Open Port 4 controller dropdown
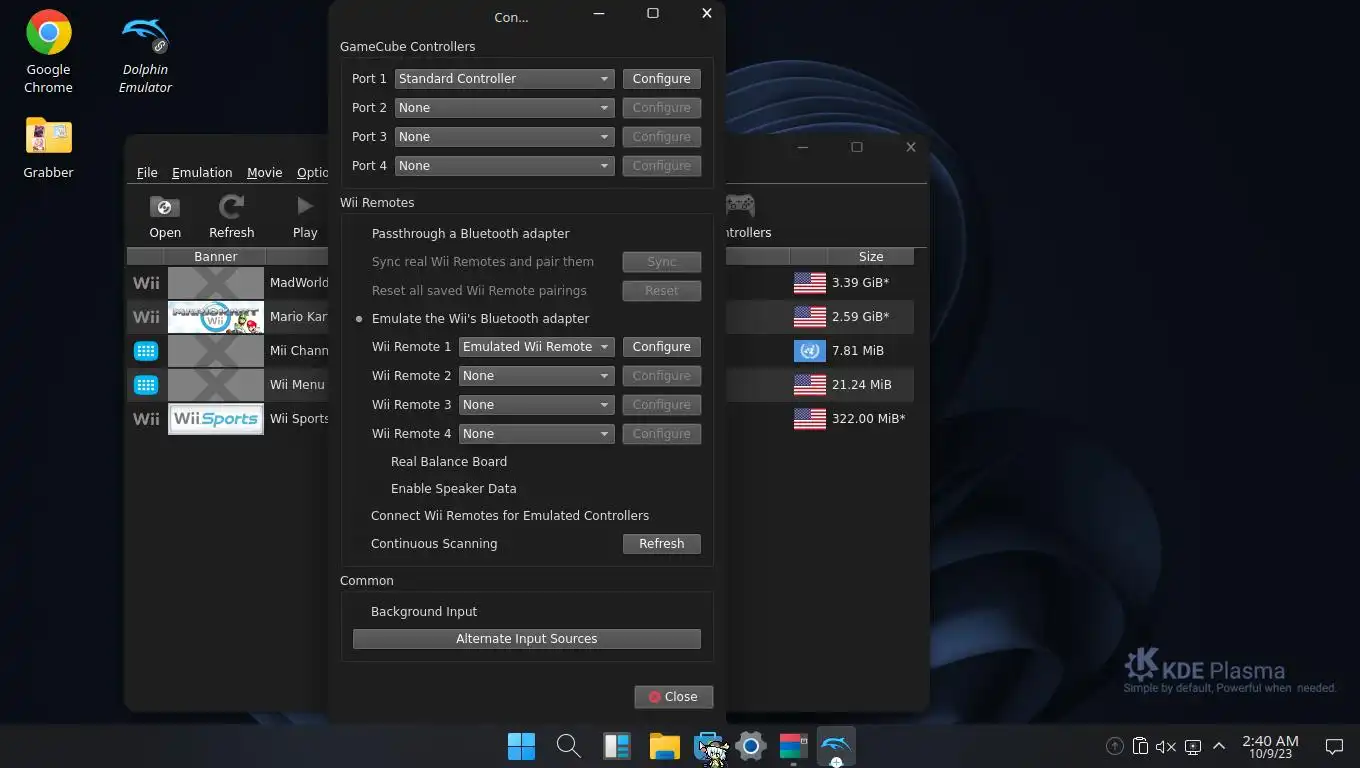The width and height of the screenshot is (1360, 768). pos(504,165)
